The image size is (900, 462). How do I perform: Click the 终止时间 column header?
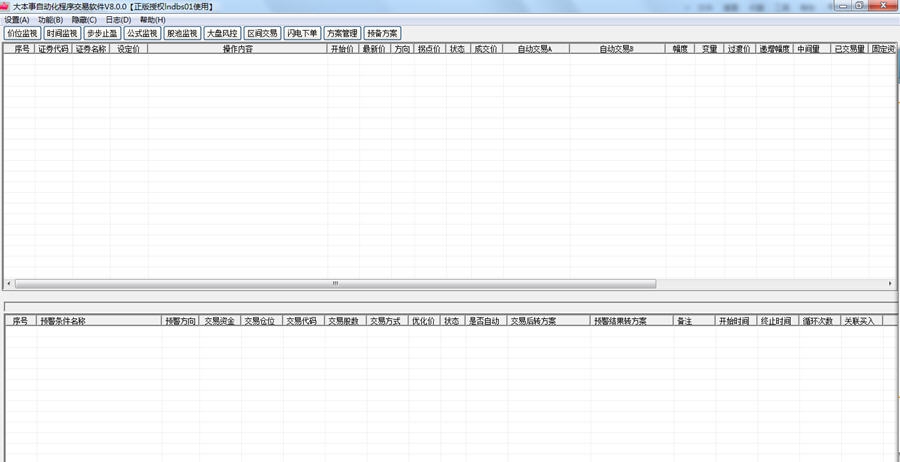click(x=778, y=321)
